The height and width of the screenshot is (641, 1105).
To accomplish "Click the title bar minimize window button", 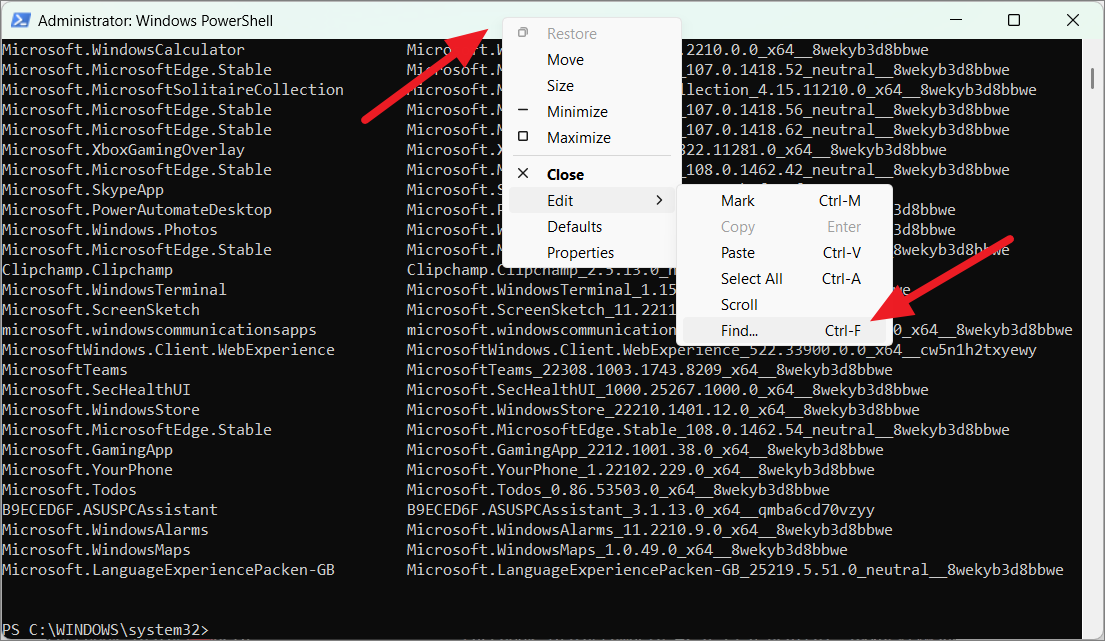I will [x=956, y=20].
